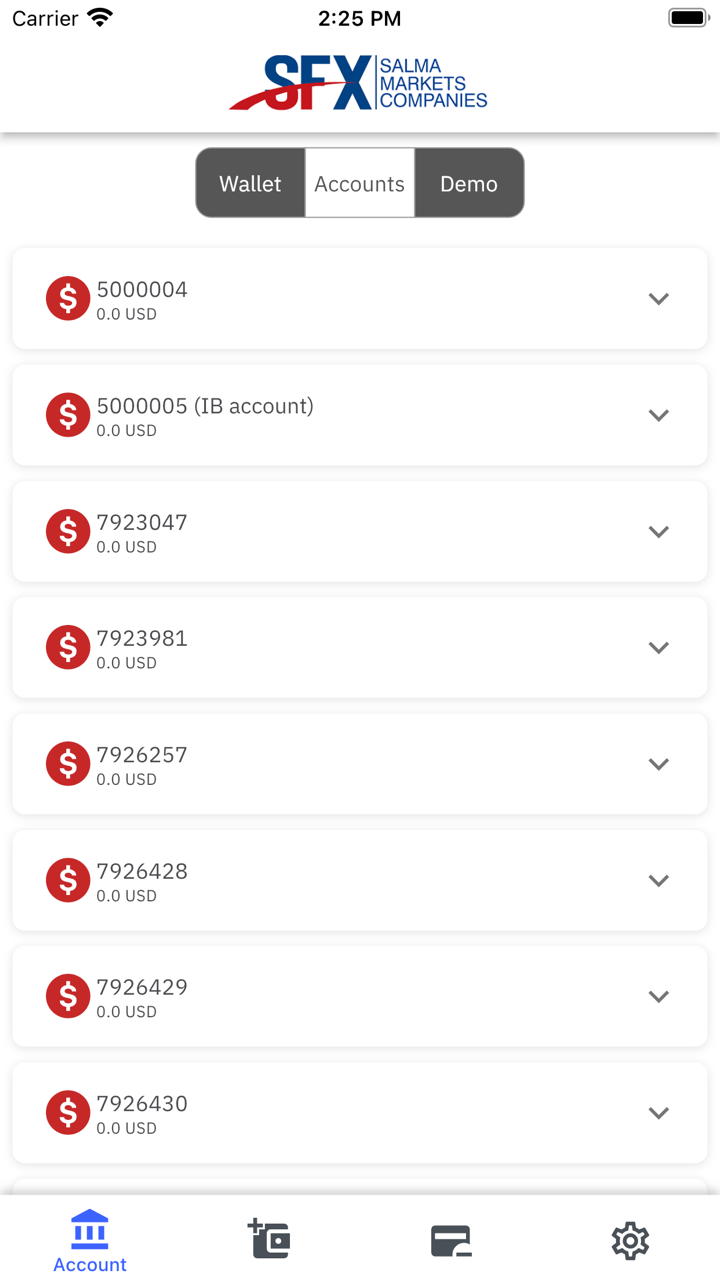The height and width of the screenshot is (1280, 720).
Task: Tap dollar icon for account 7926257
Action: (x=68, y=764)
